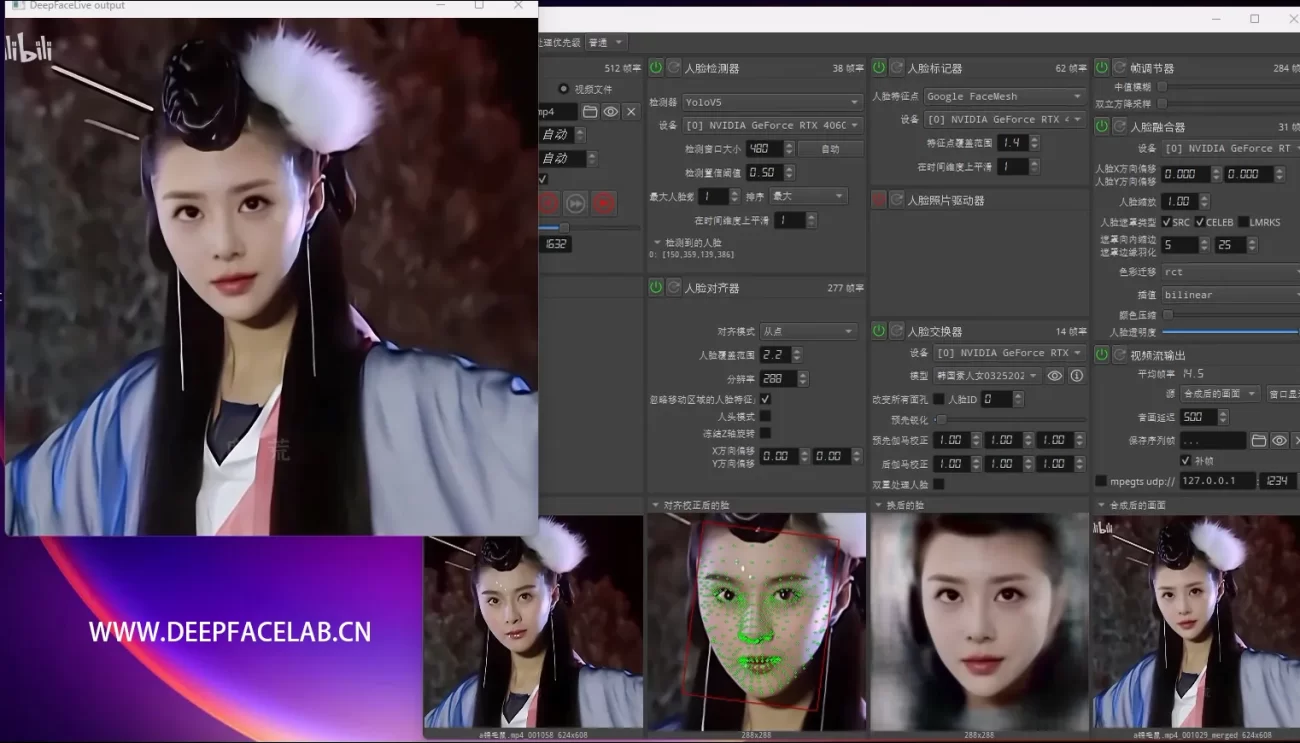Click reset icon beside 人脸对齐器
Image resolution: width=1300 pixels, height=743 pixels.
click(674, 287)
